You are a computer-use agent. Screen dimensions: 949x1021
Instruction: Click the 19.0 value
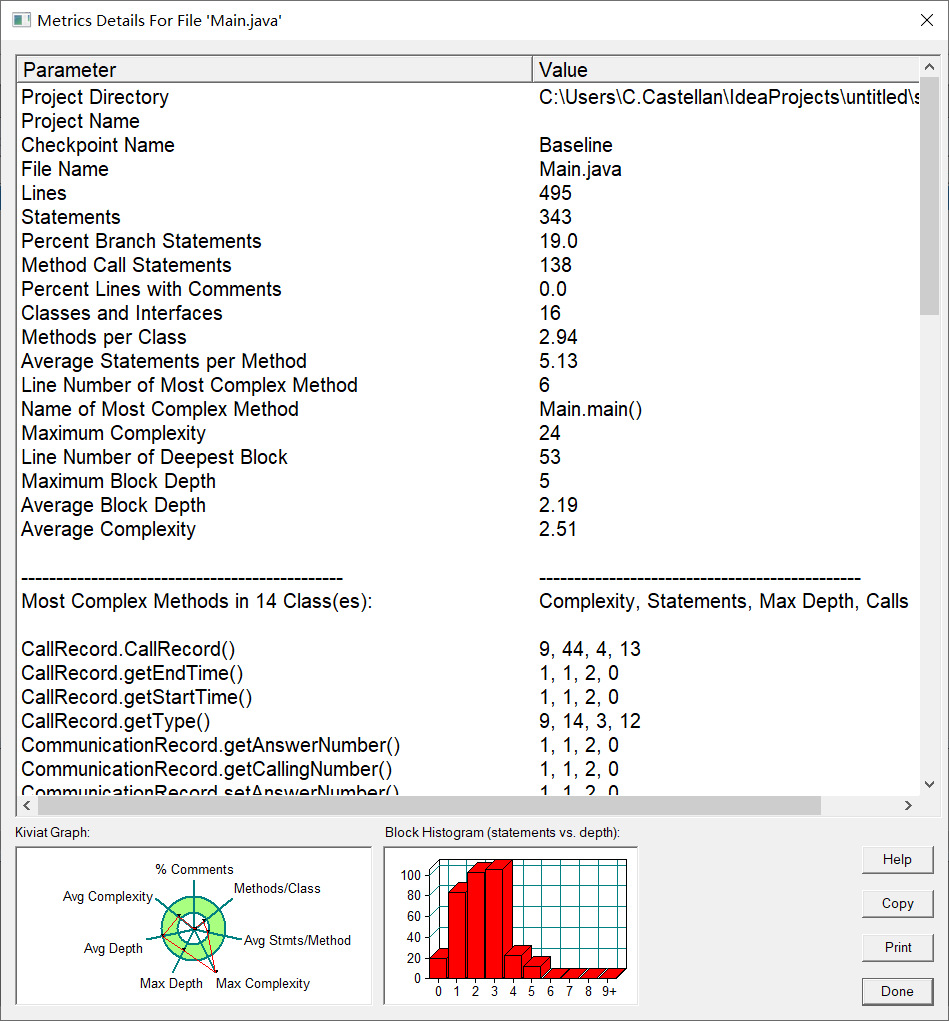tap(558, 241)
